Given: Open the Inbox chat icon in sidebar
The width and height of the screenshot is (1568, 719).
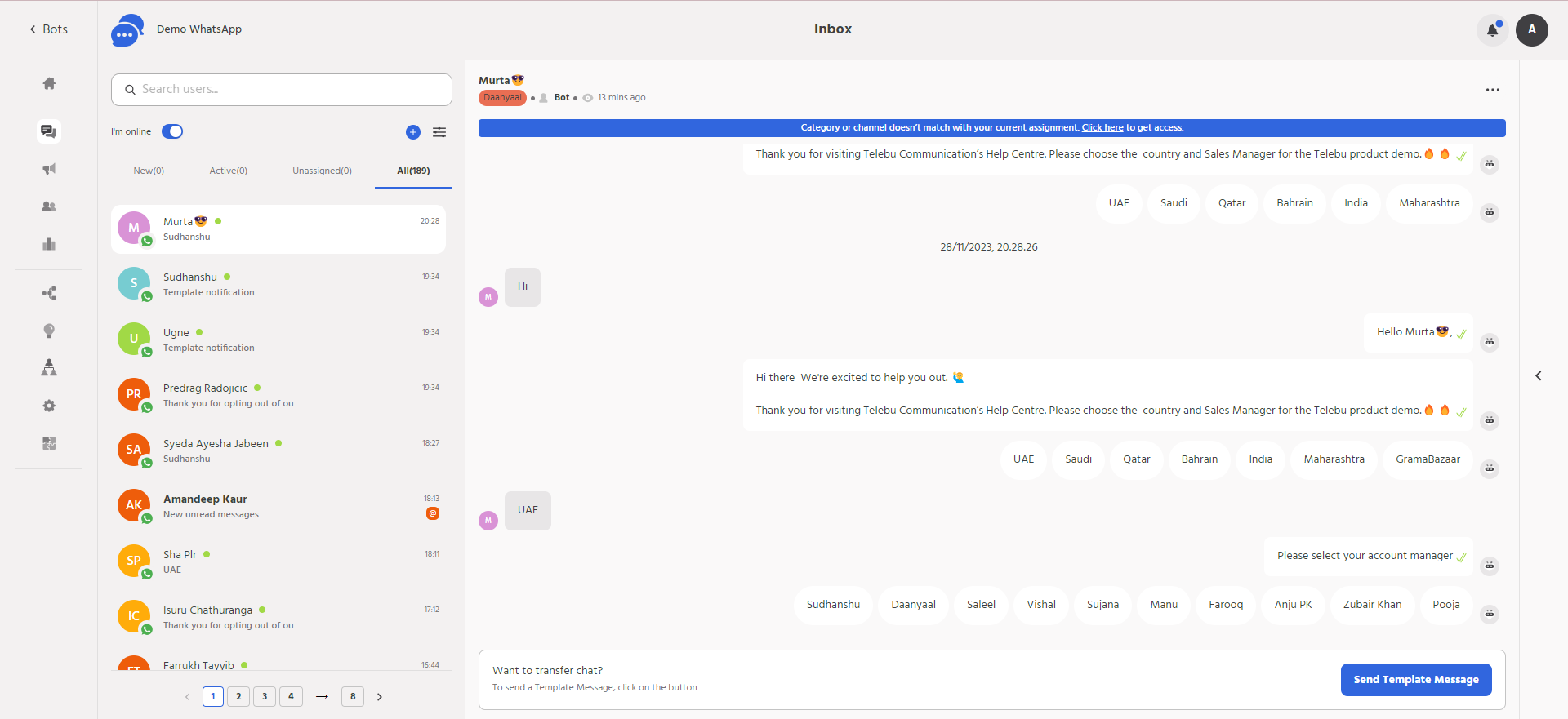Looking at the screenshot, I should tap(49, 131).
